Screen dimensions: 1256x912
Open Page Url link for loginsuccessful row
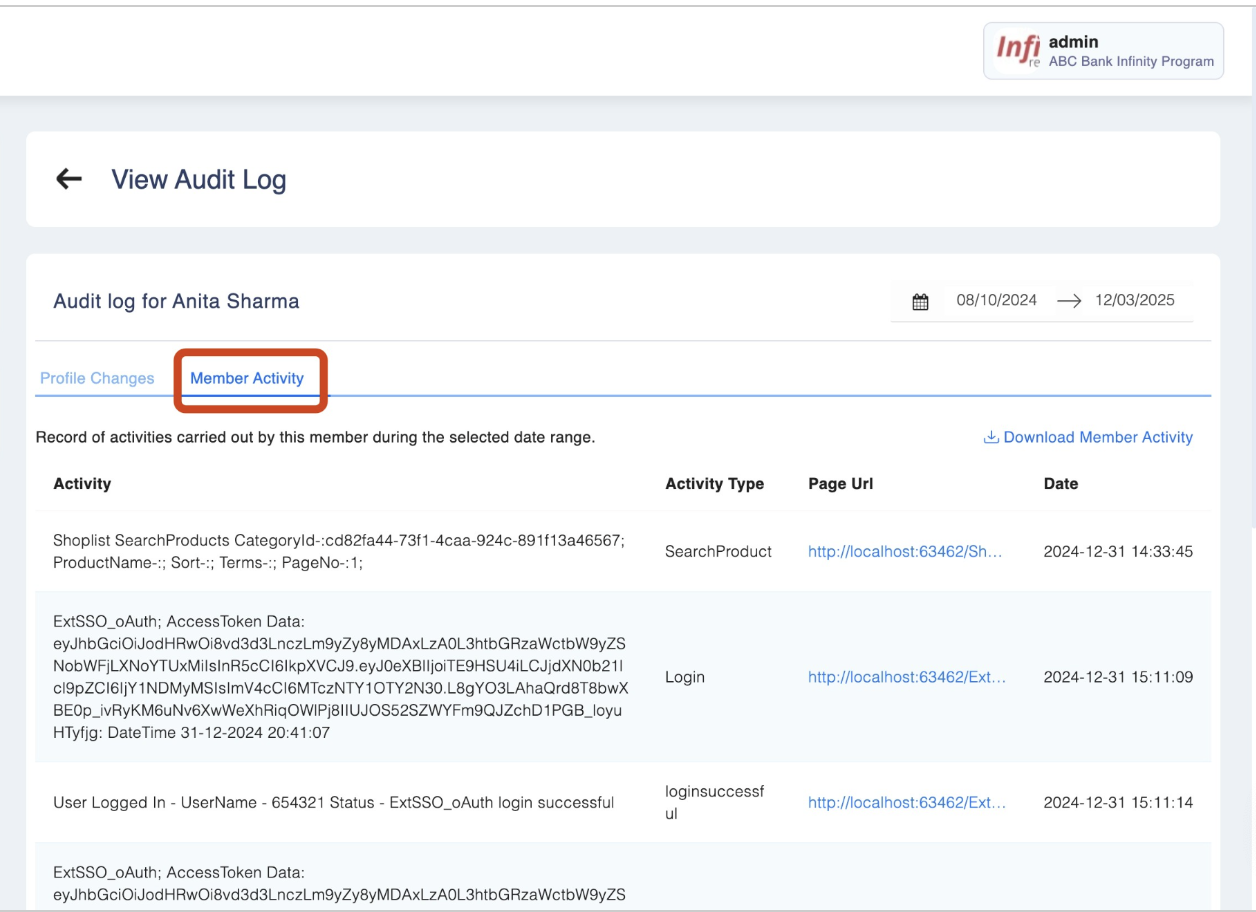pos(907,802)
